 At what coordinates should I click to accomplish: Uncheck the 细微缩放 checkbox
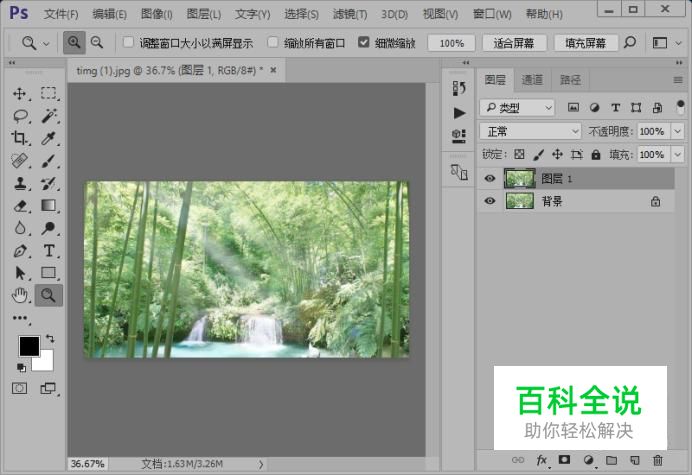(364, 43)
